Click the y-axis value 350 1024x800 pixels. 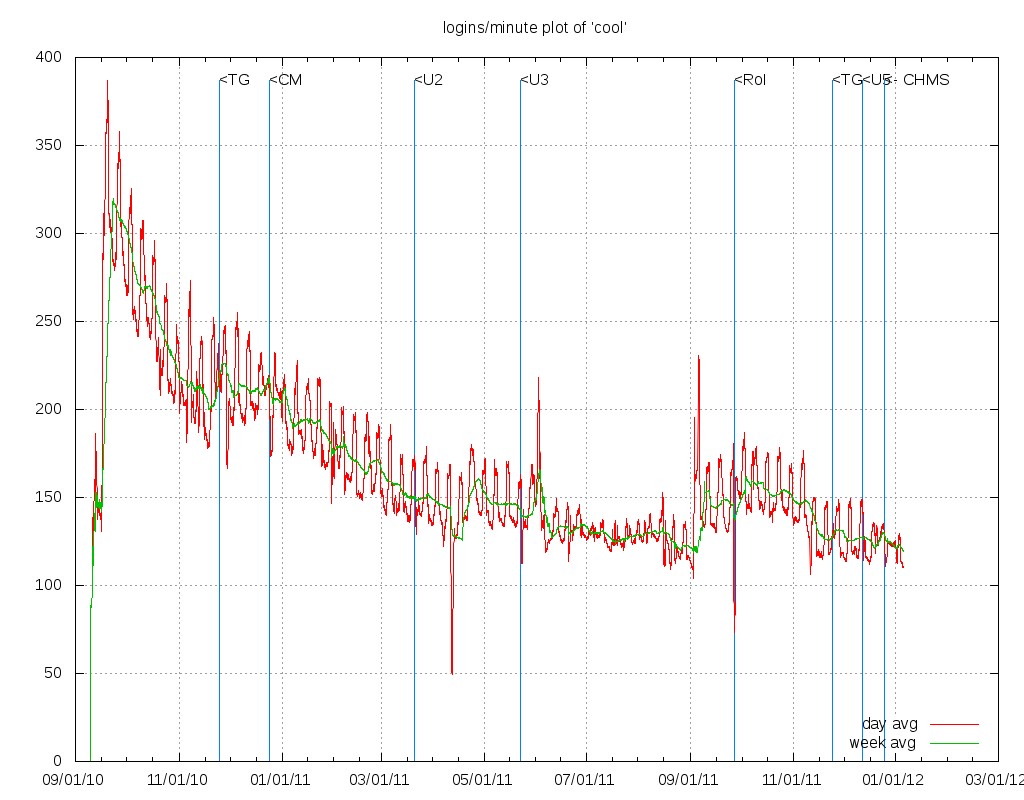tap(49, 145)
